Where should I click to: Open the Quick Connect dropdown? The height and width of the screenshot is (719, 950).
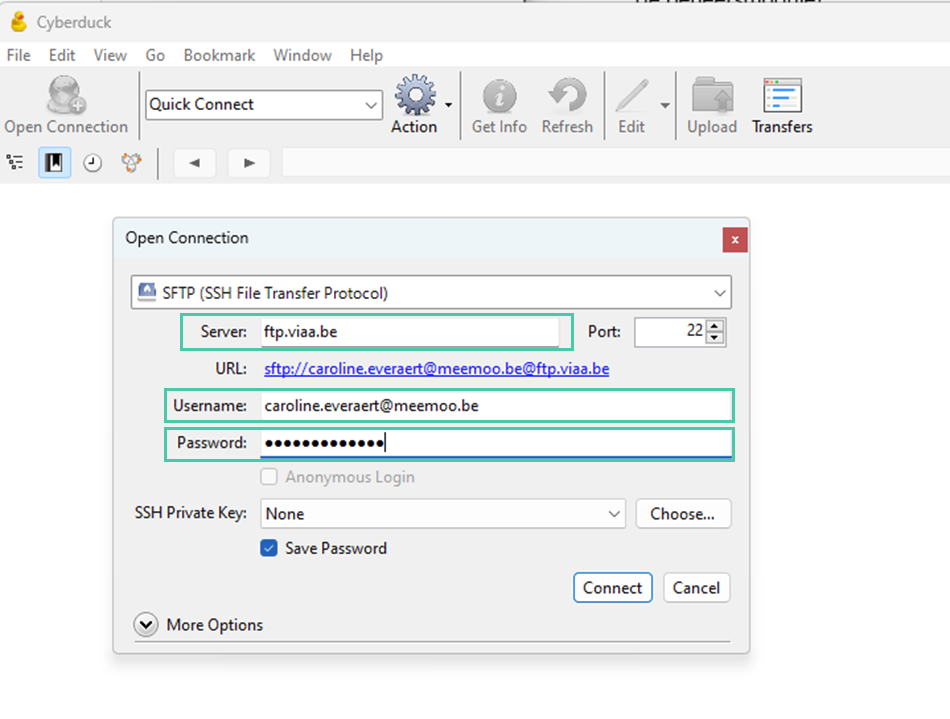pyautogui.click(x=371, y=105)
